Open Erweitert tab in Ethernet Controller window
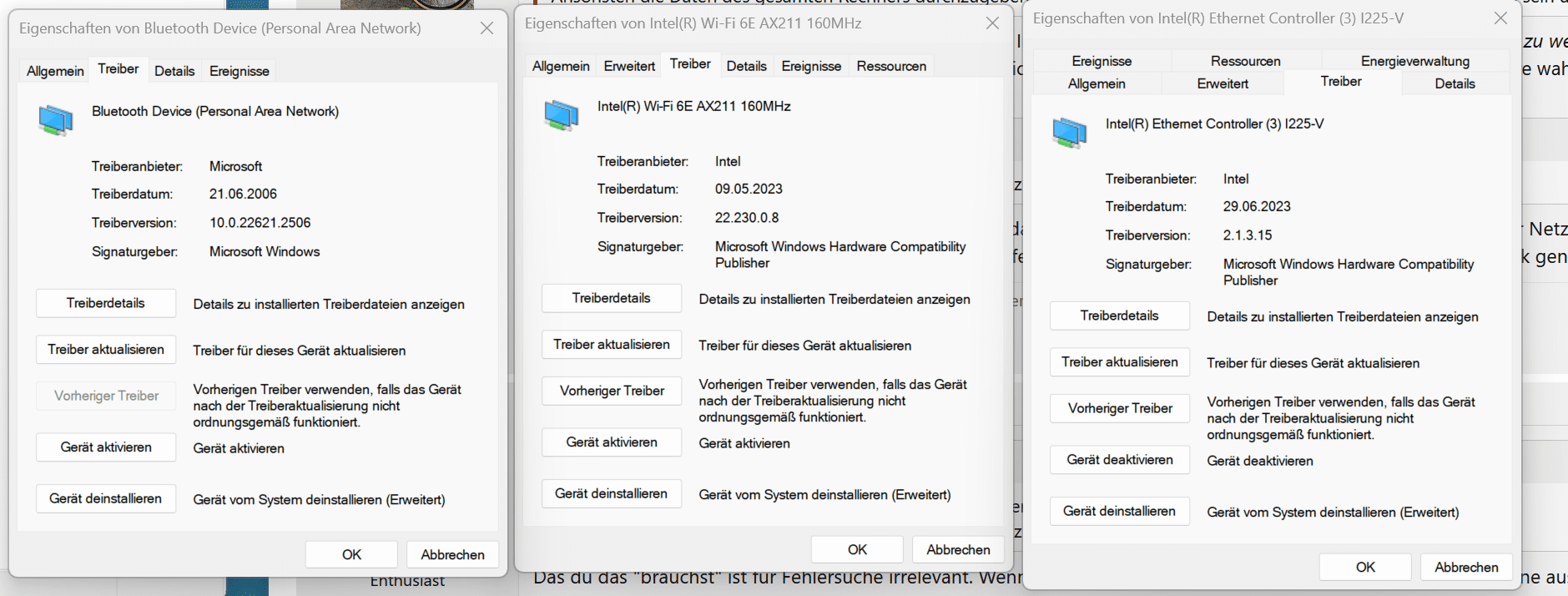This screenshot has height=596, width=1568. (1223, 83)
